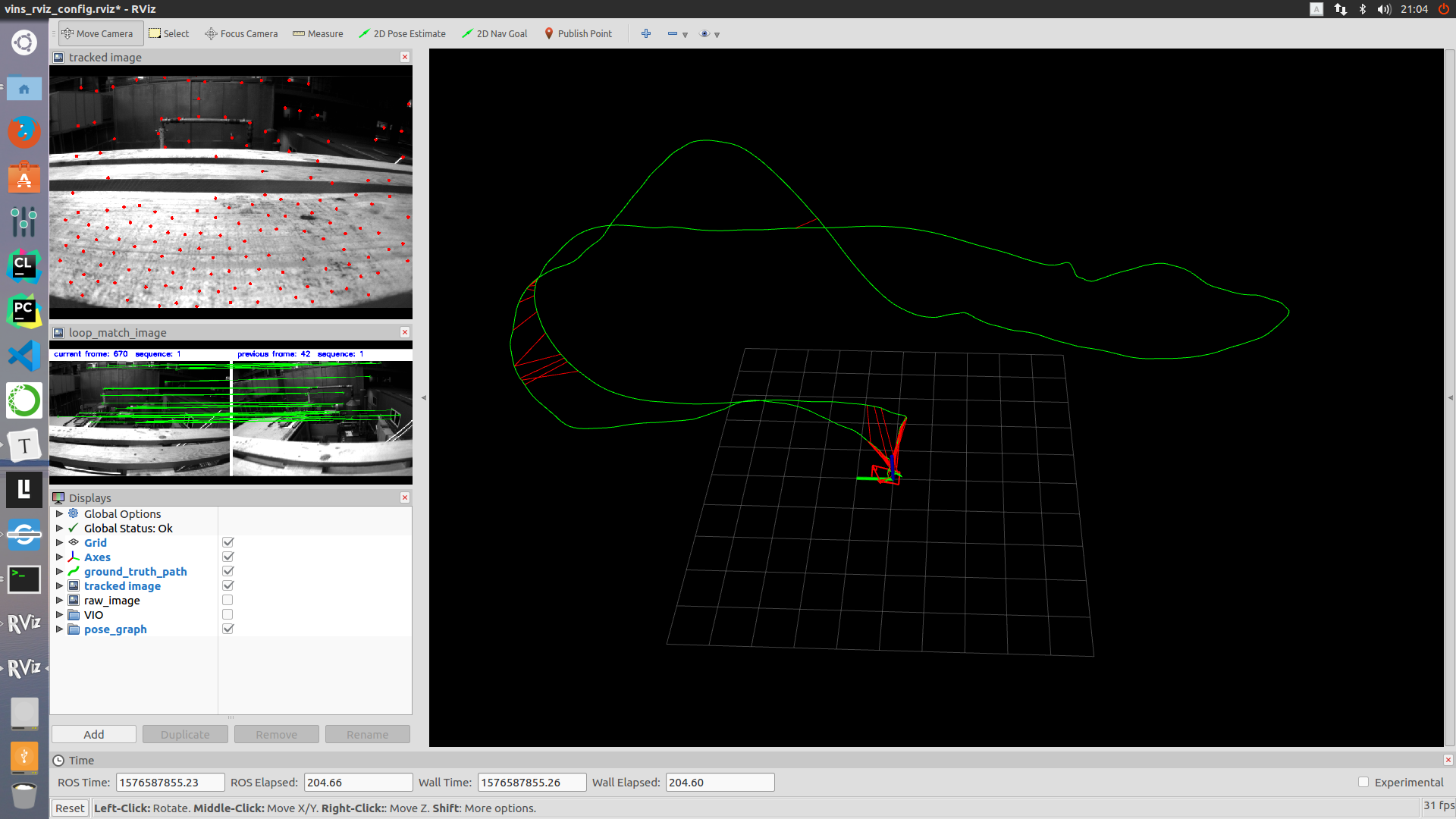This screenshot has height=819, width=1456.
Task: Close the loop_match_image panel
Action: (405, 332)
